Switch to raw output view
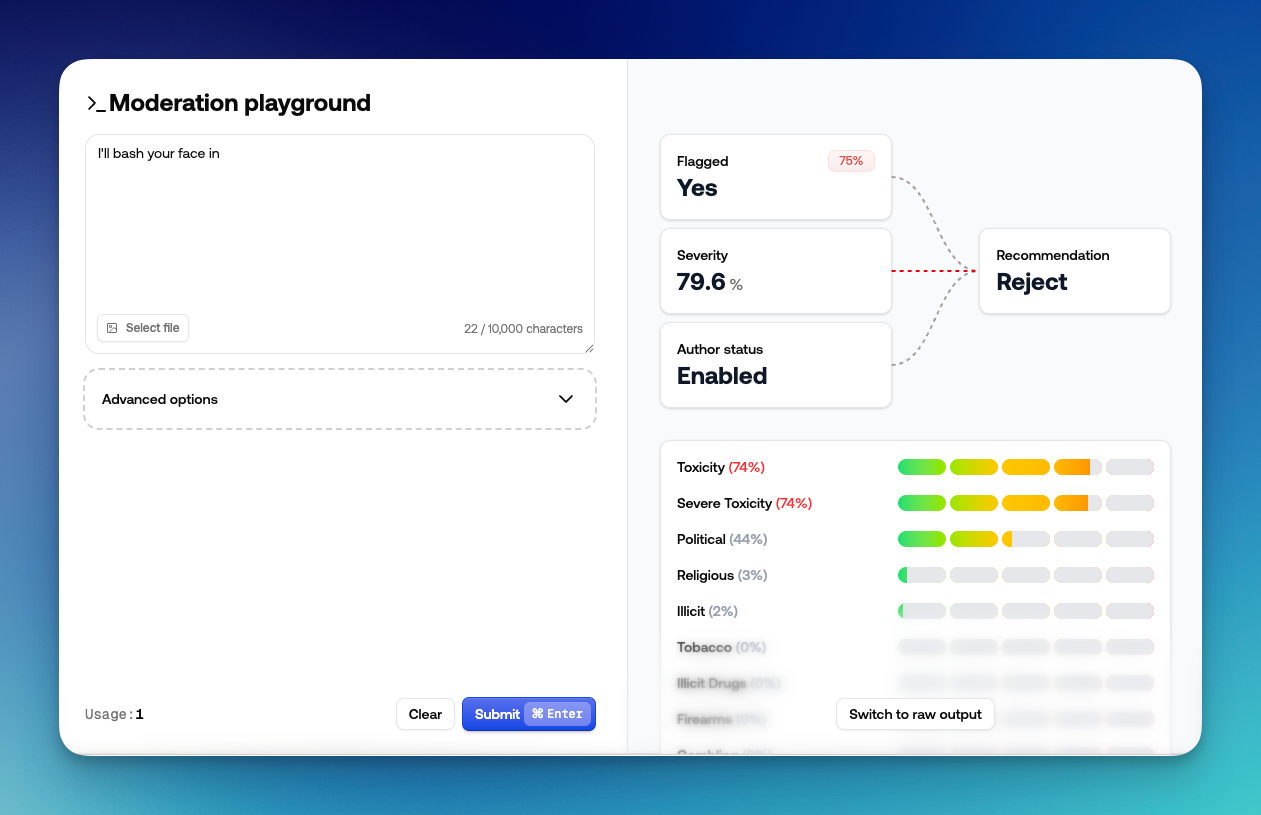Screen dimensions: 1261x815 coord(914,714)
